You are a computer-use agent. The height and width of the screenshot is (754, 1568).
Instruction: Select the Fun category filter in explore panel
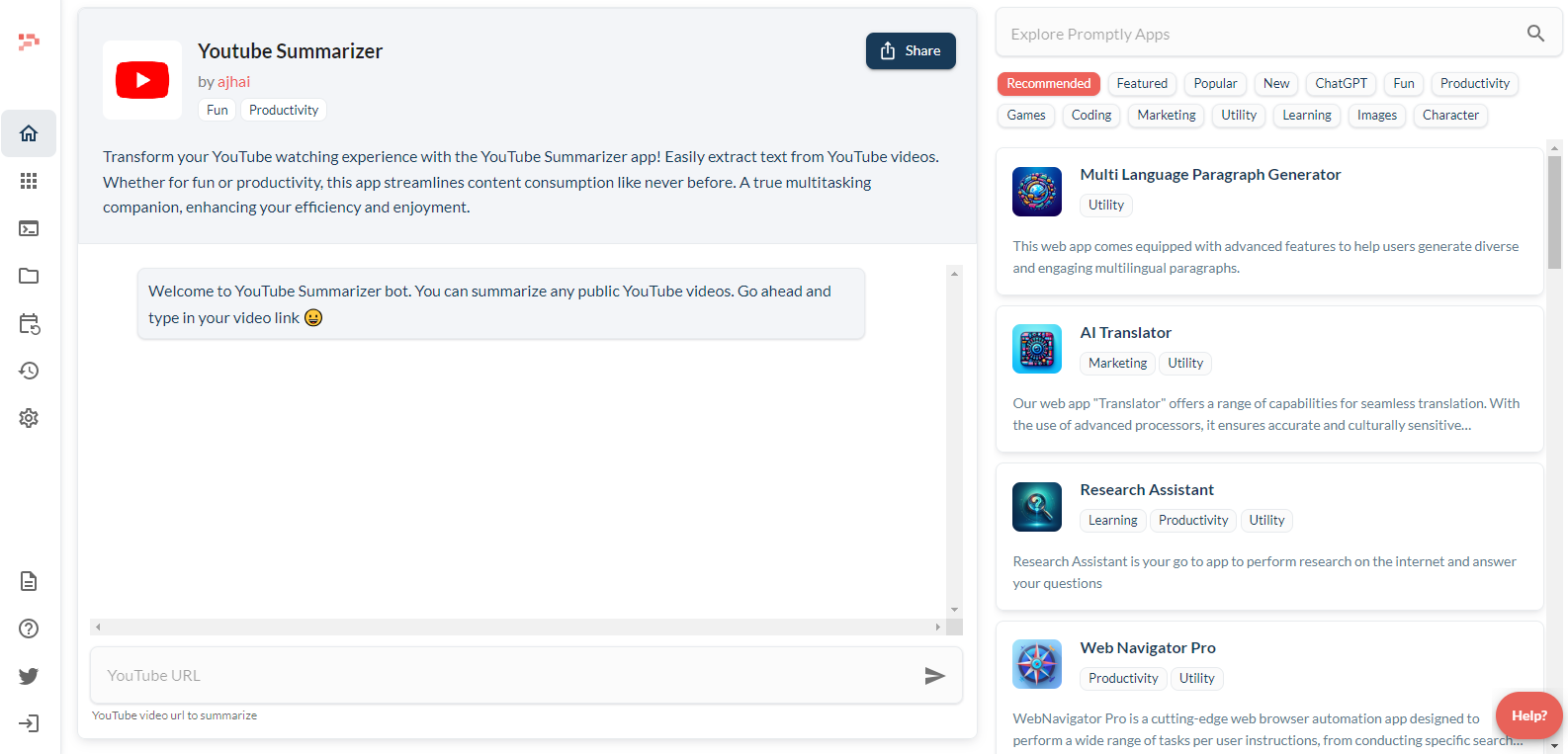tap(1404, 84)
